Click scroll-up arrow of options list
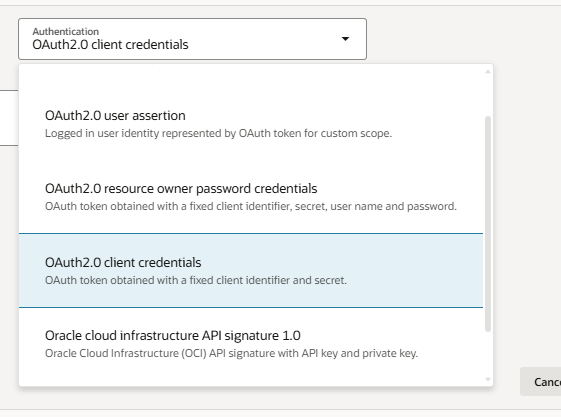The image size is (561, 417). (x=488, y=72)
